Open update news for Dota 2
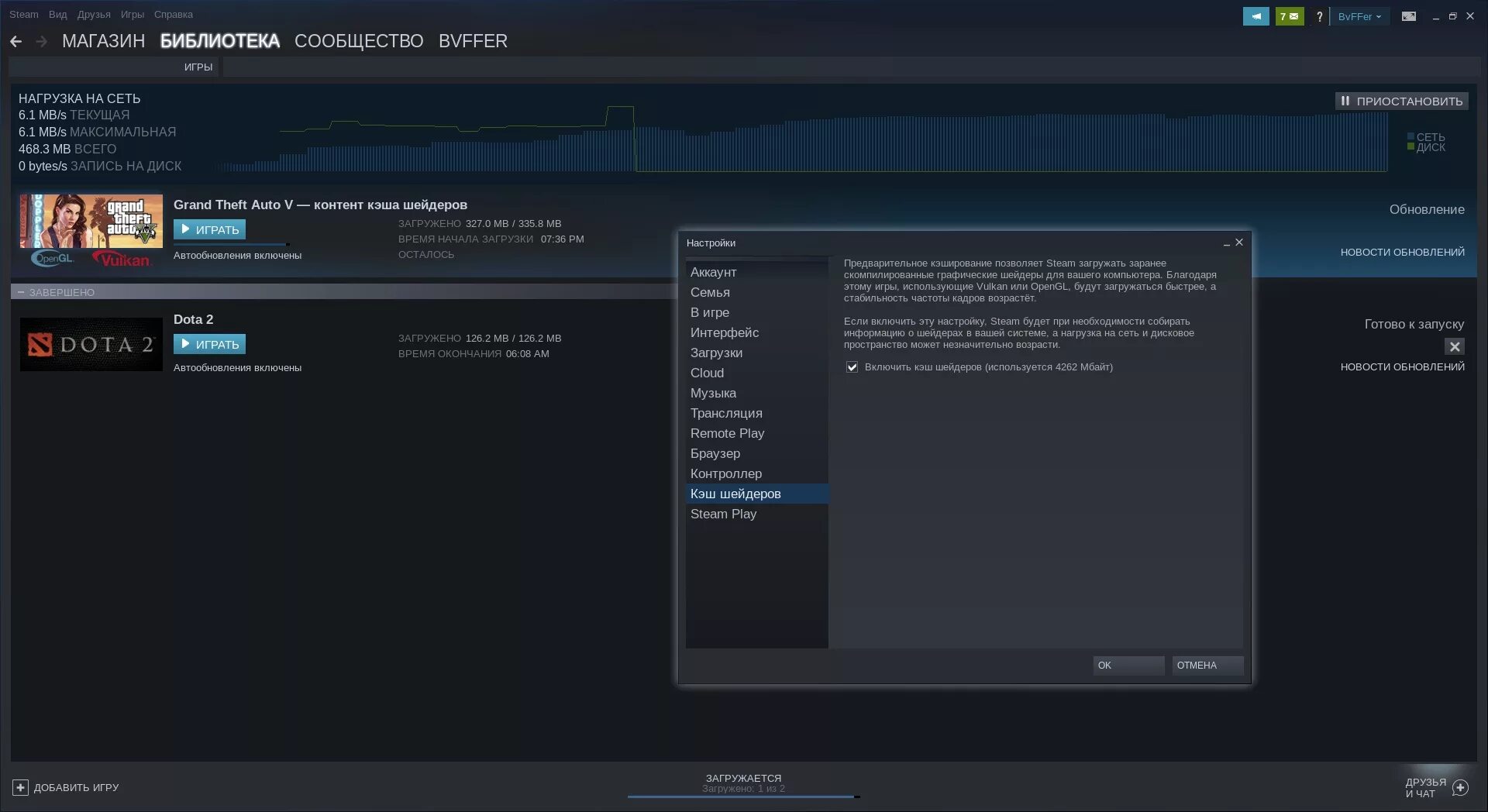The height and width of the screenshot is (812, 1488). [1402, 366]
